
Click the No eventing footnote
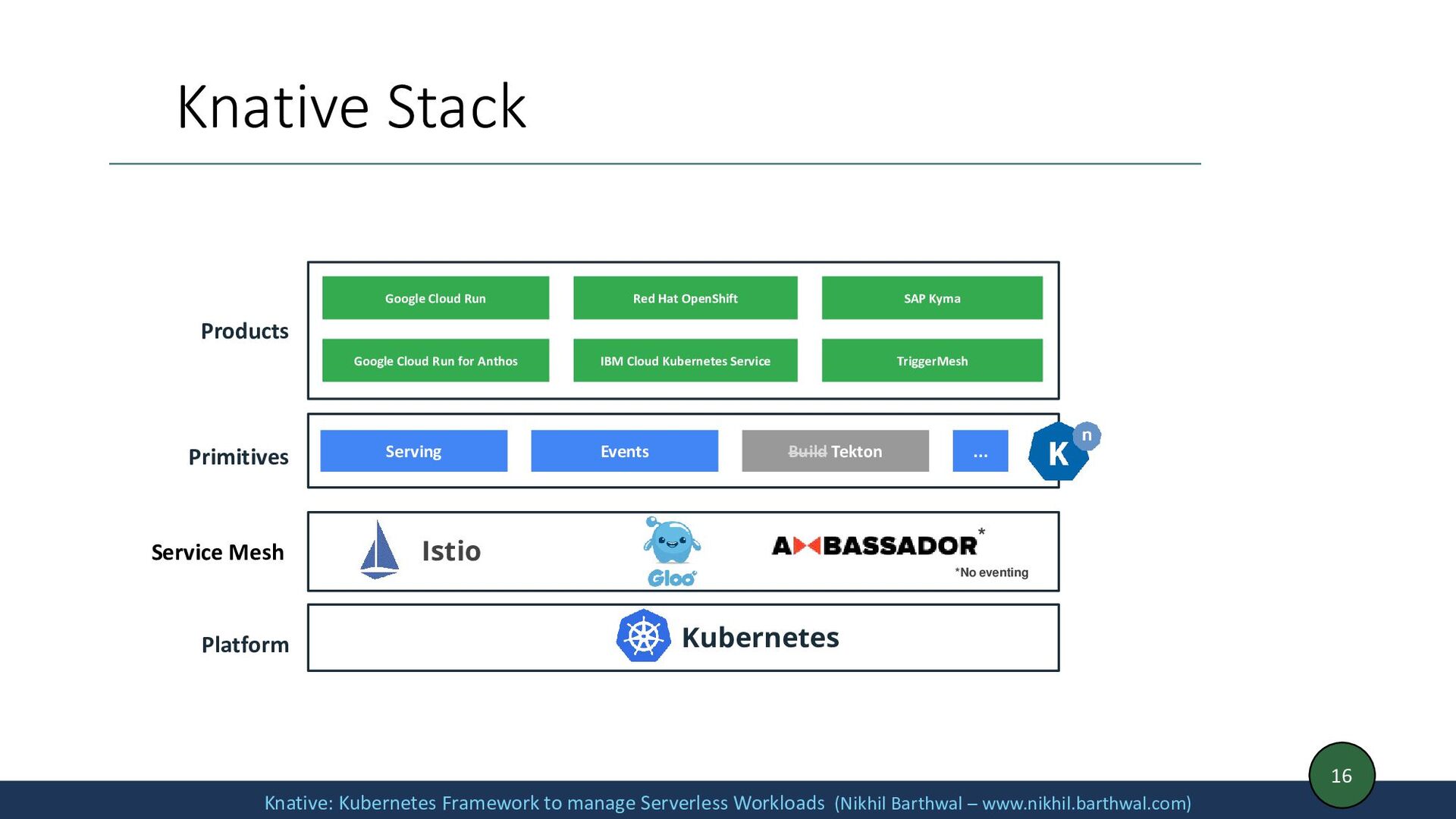[x=991, y=573]
